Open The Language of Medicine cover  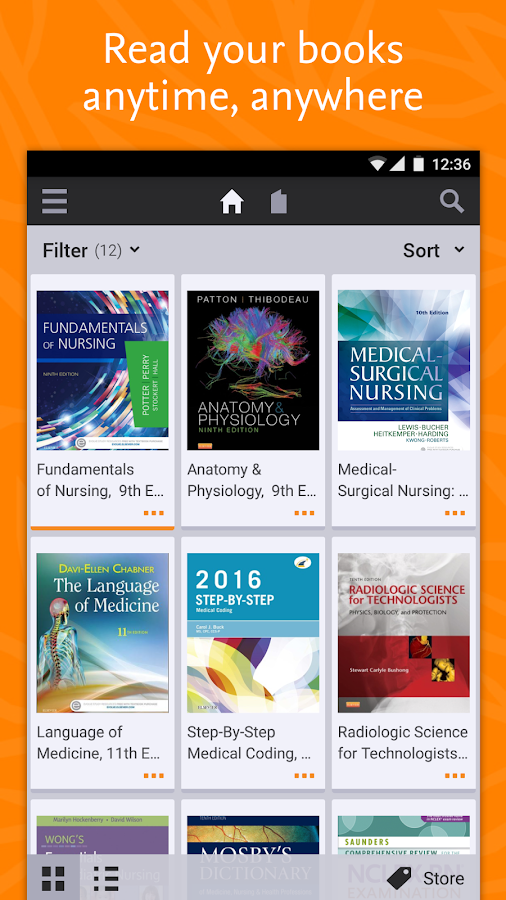(103, 633)
